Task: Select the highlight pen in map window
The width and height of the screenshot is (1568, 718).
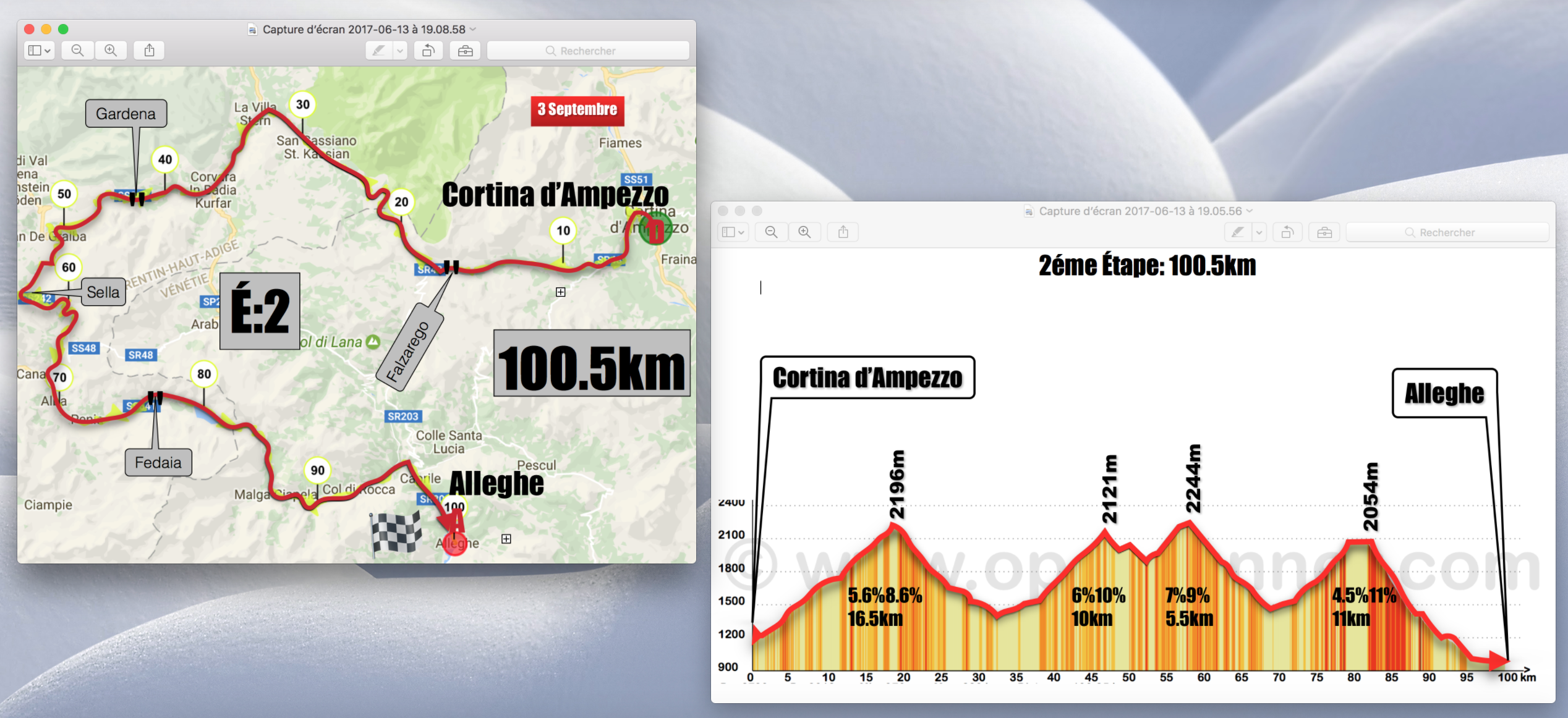Action: (x=378, y=51)
